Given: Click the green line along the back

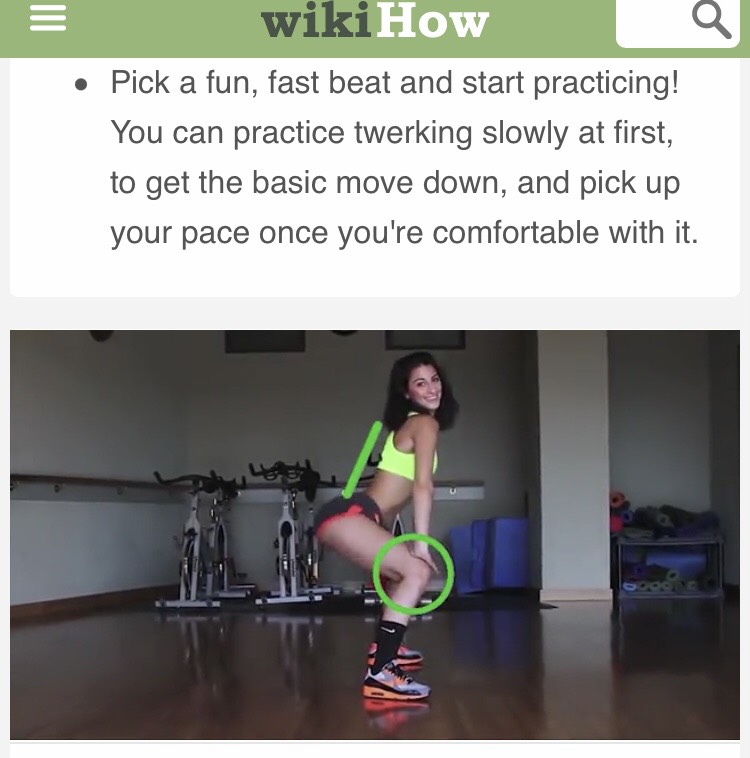Looking at the screenshot, I should [x=362, y=460].
